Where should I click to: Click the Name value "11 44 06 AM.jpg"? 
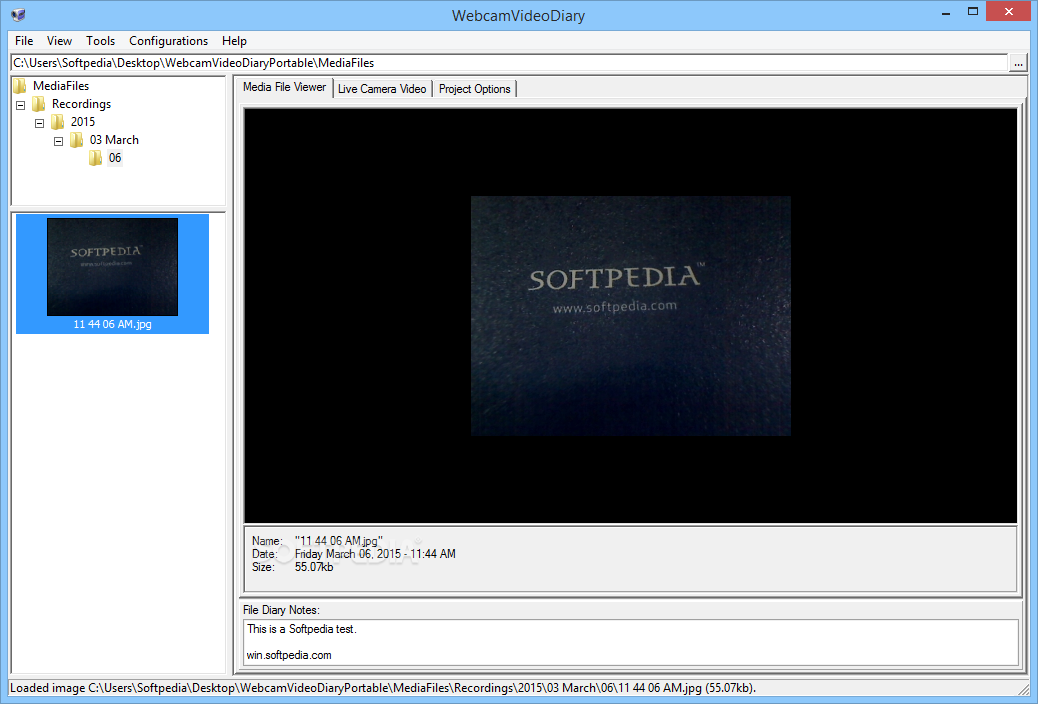pos(338,541)
